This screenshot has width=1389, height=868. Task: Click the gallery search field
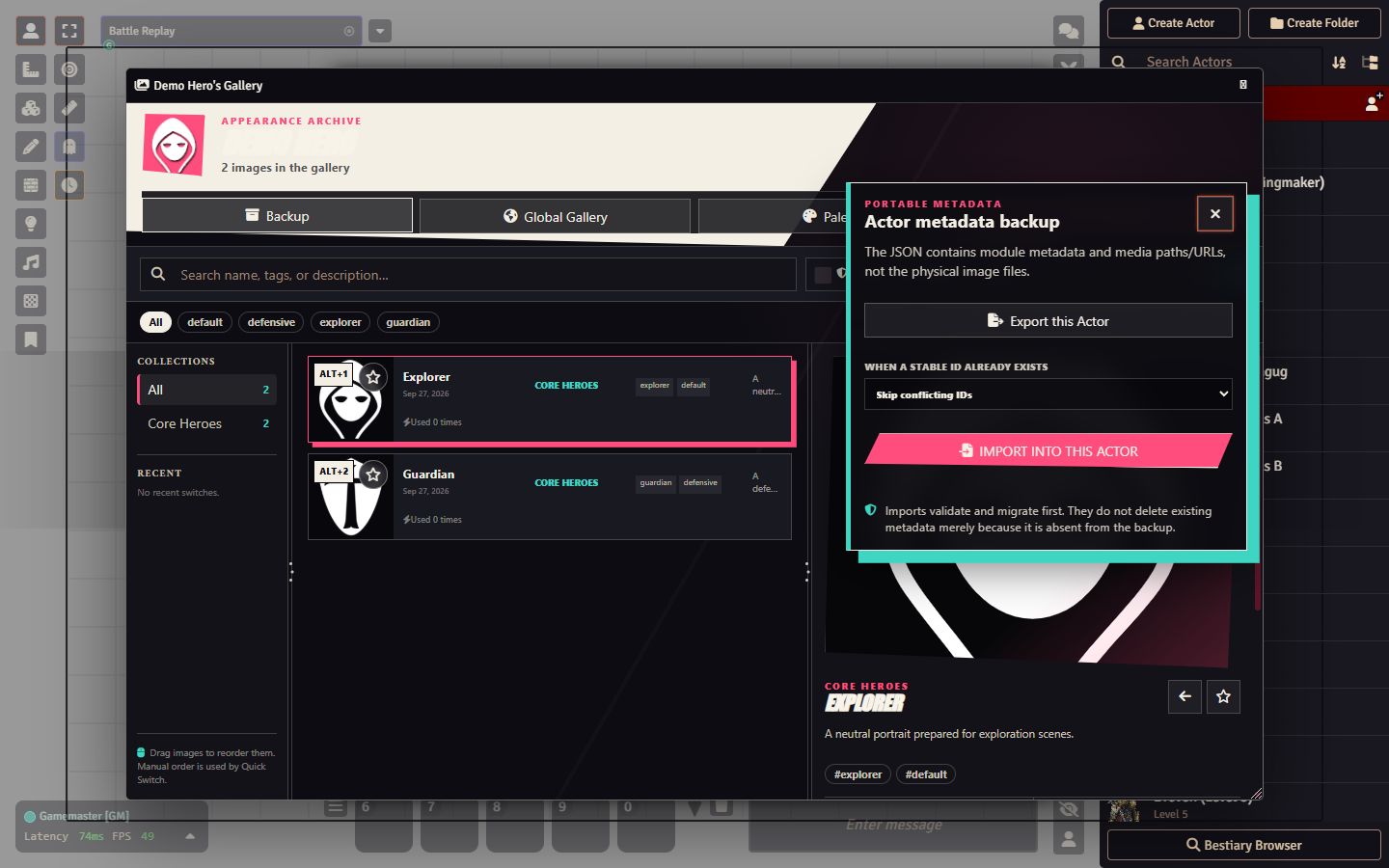tap(468, 275)
